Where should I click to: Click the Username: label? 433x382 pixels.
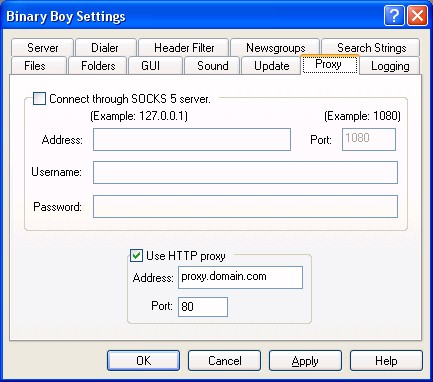pos(56,172)
